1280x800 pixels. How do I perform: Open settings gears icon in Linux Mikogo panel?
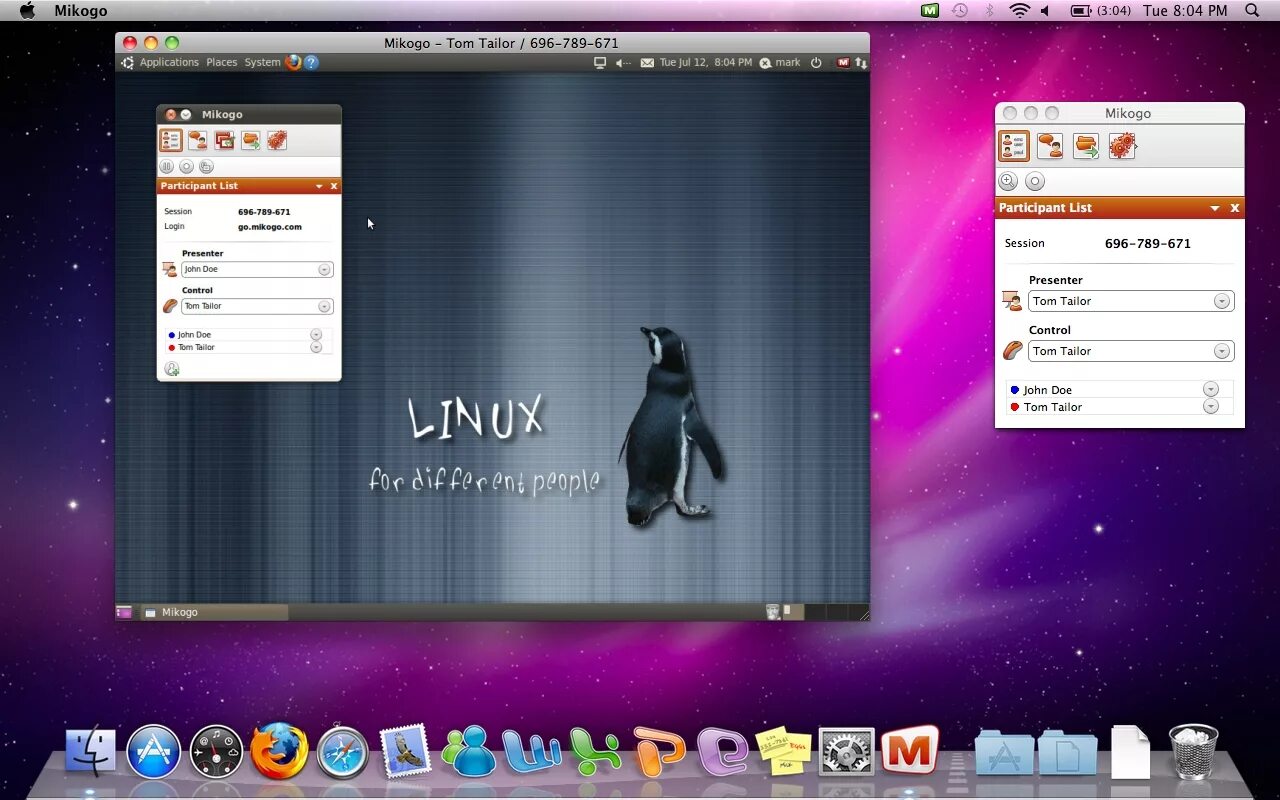pyautogui.click(x=277, y=140)
